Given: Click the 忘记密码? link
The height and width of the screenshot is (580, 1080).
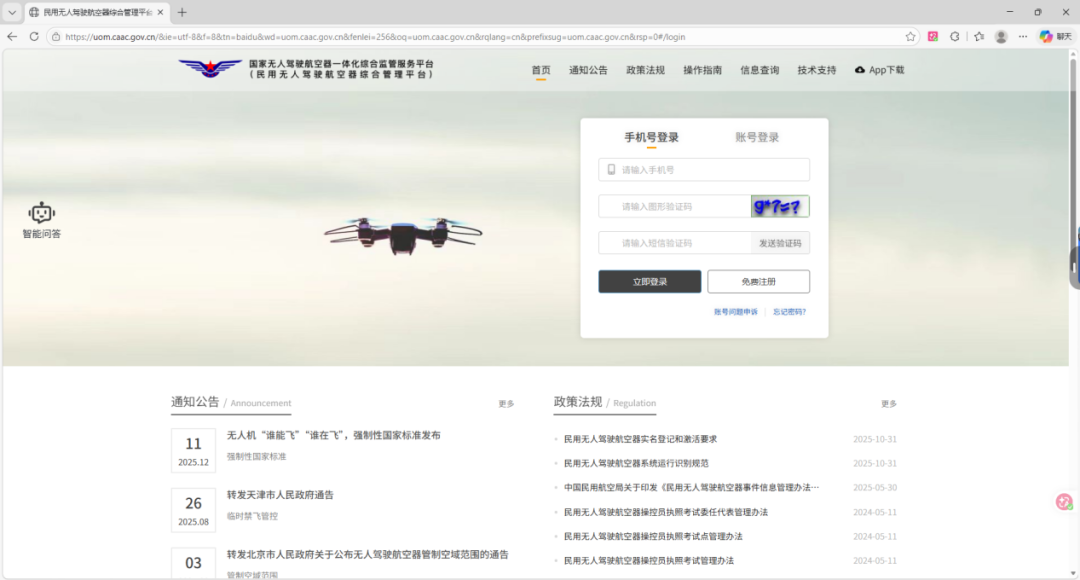Looking at the screenshot, I should tap(789, 312).
